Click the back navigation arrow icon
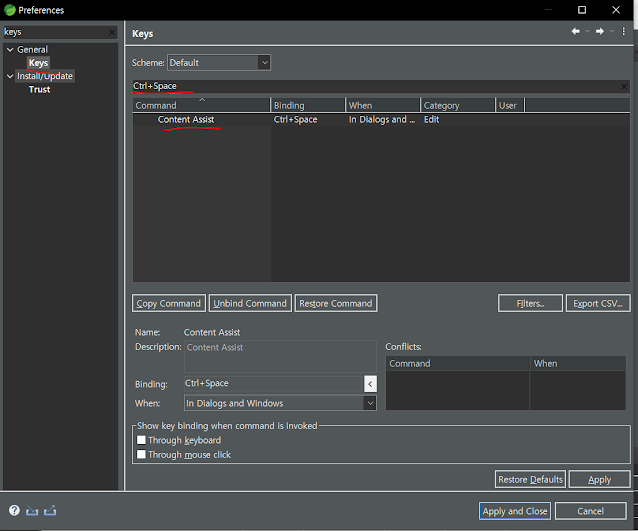638x531 pixels. (x=575, y=31)
